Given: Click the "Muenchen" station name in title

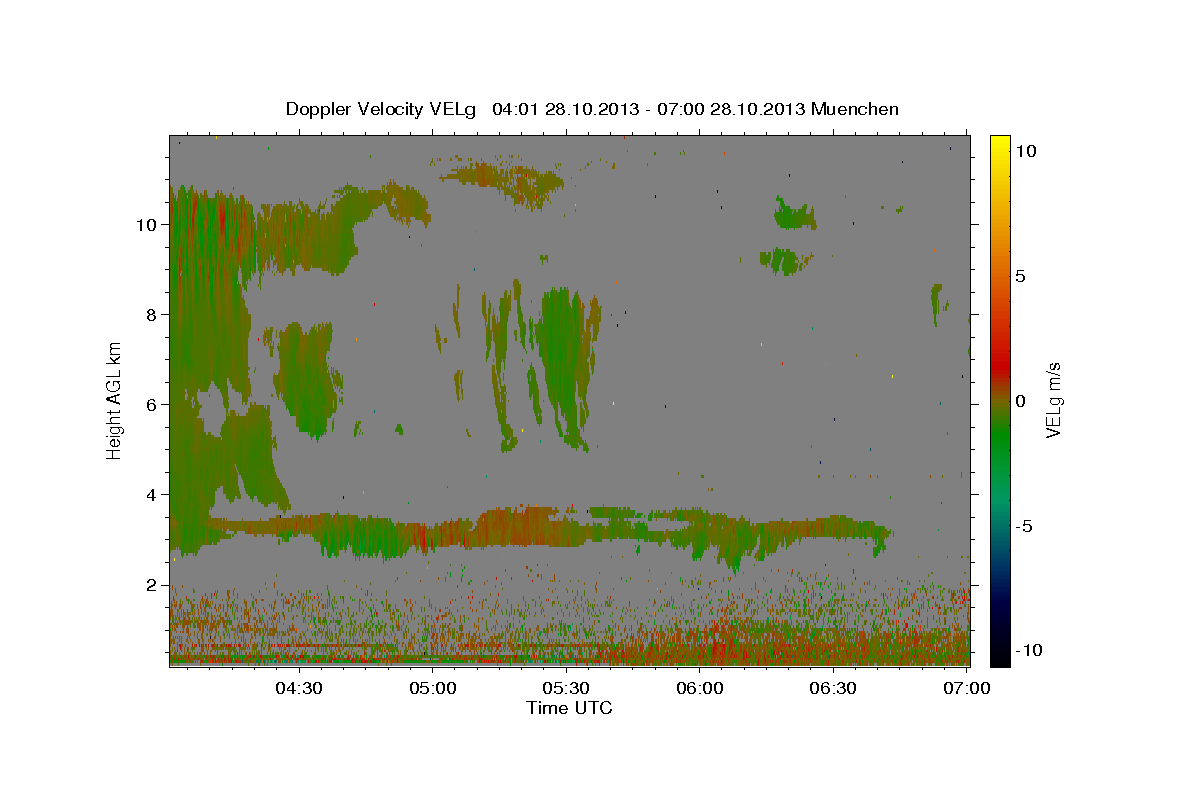Looking at the screenshot, I should click(855, 109).
